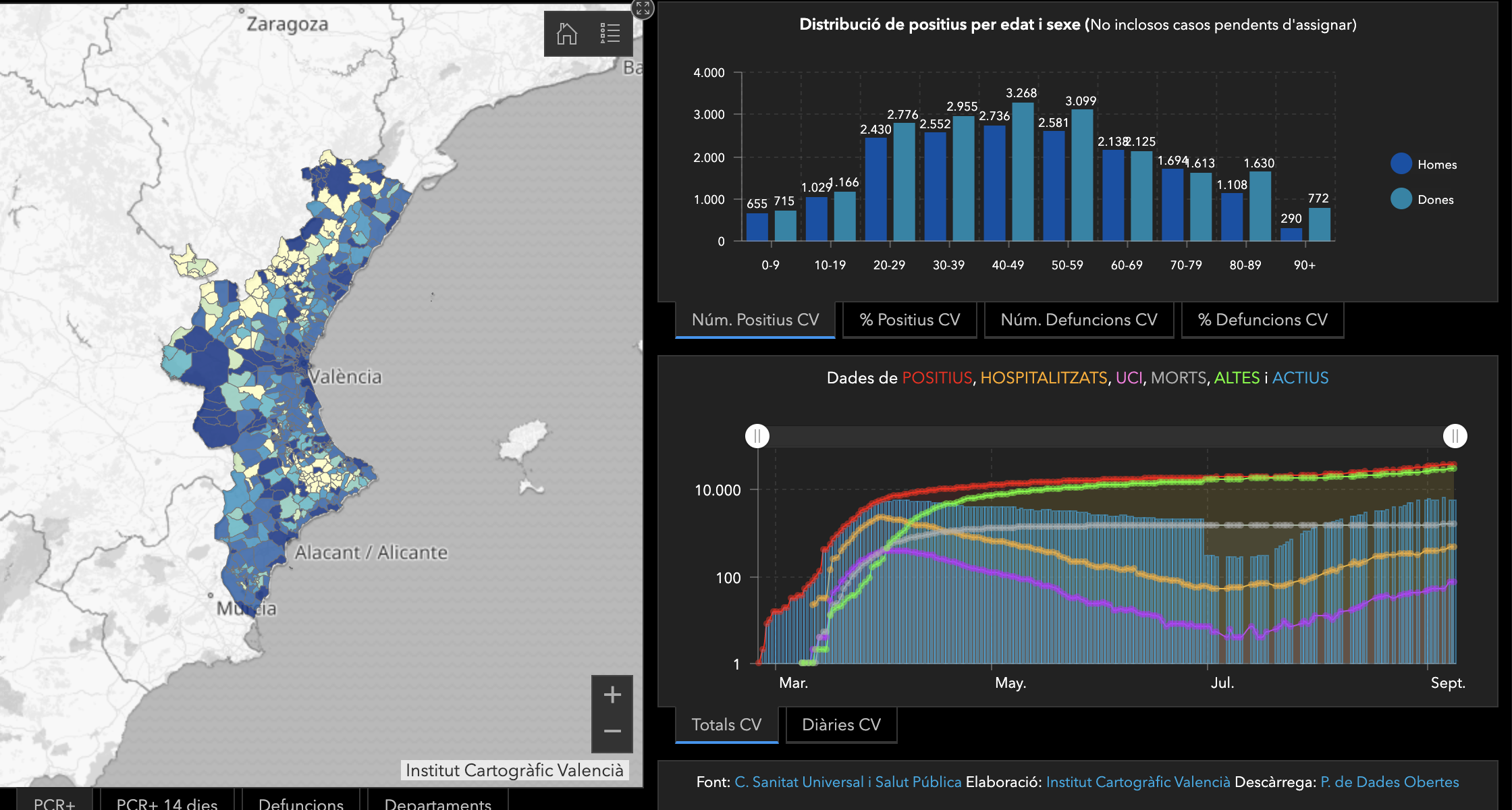The width and height of the screenshot is (1512, 810).
Task: Follow the P. de Dades Obertes link
Action: click(1389, 782)
